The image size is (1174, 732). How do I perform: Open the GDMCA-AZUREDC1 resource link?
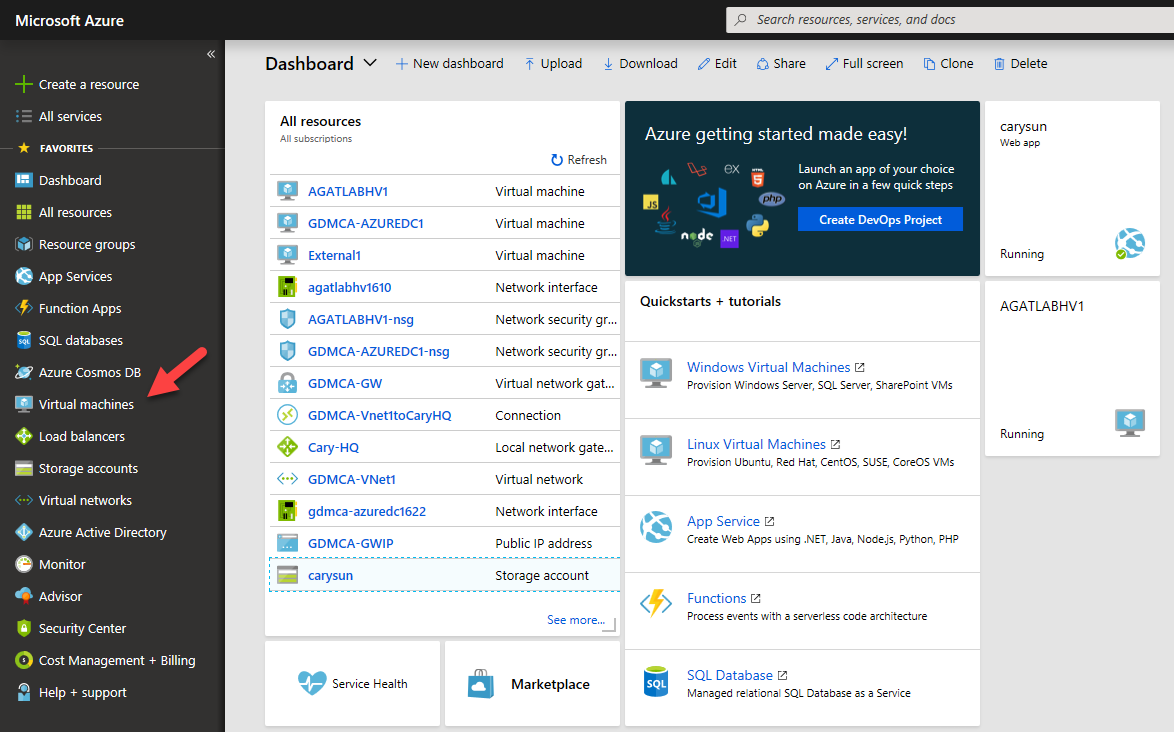coord(365,223)
